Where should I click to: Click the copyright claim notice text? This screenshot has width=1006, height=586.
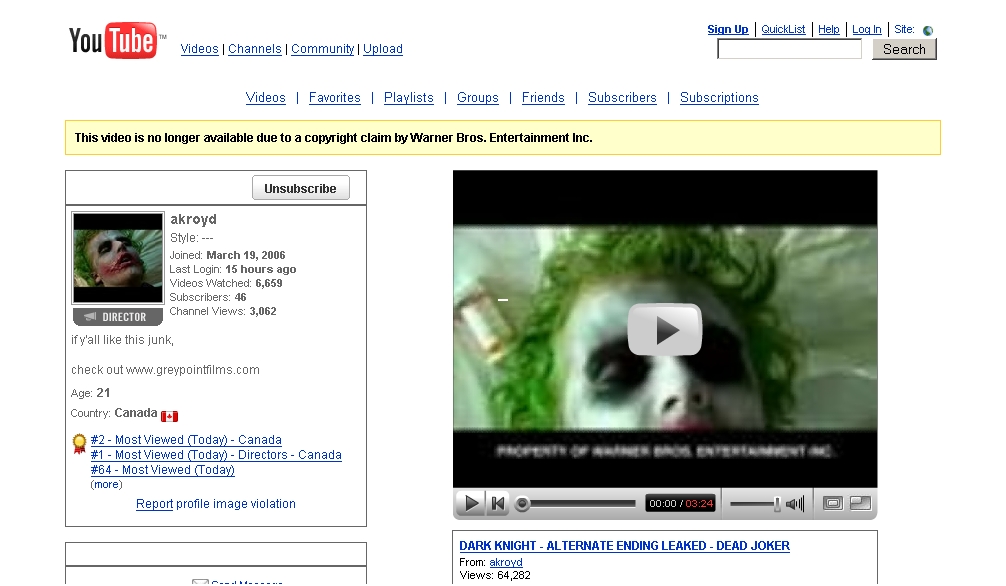tap(334, 138)
